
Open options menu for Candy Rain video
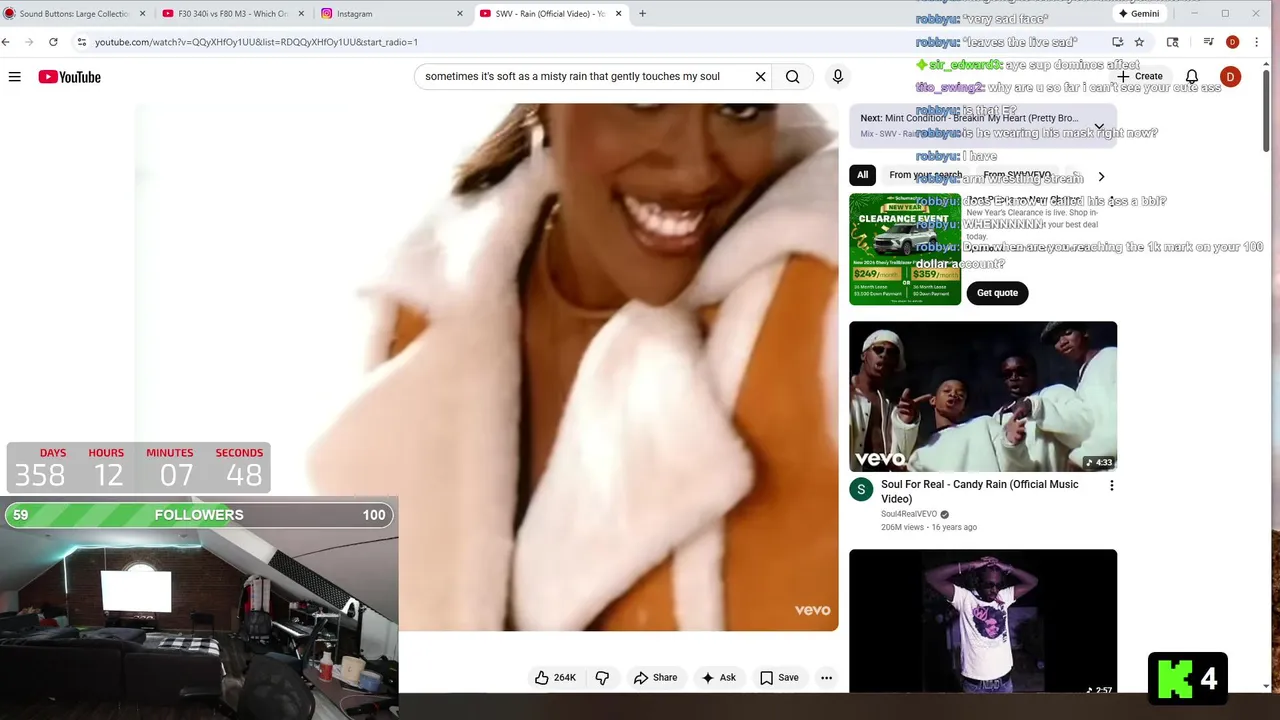point(1111,486)
